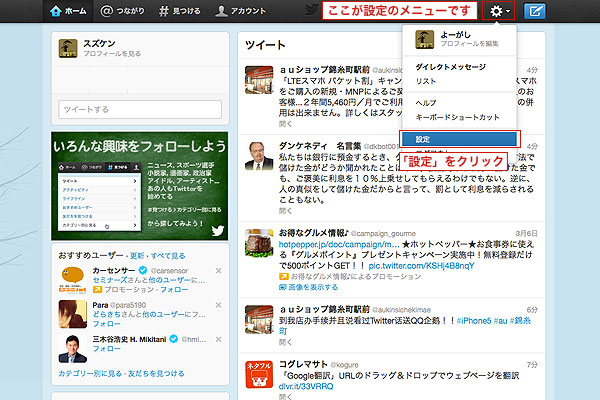The width and height of the screenshot is (600, 400).
Task: Click カテゴリー別に見る link
Action: (x=90, y=373)
